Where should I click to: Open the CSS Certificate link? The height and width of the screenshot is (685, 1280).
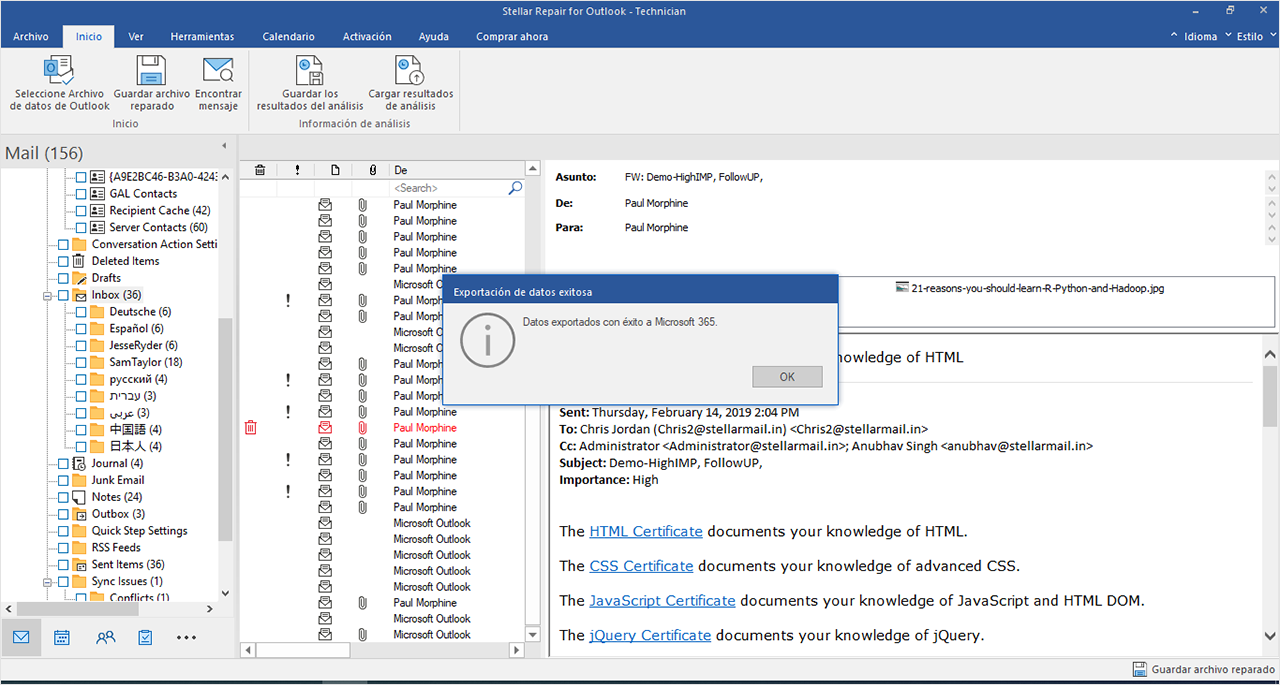tap(641, 566)
